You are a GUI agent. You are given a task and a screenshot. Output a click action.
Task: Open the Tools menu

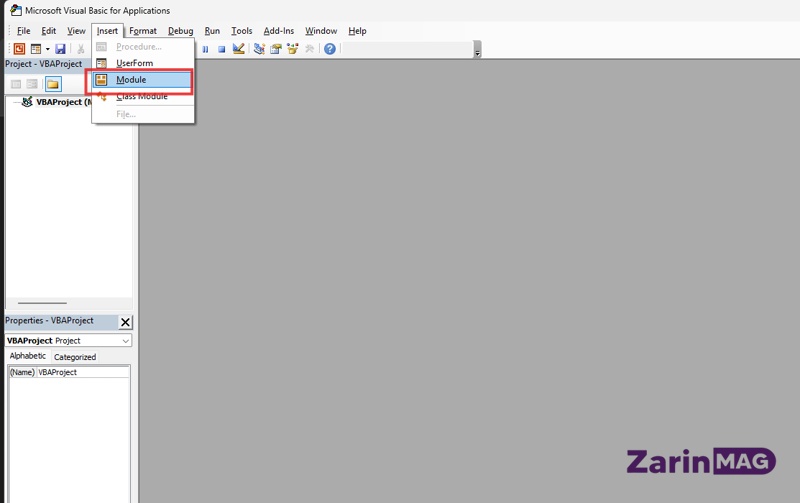tap(242, 31)
